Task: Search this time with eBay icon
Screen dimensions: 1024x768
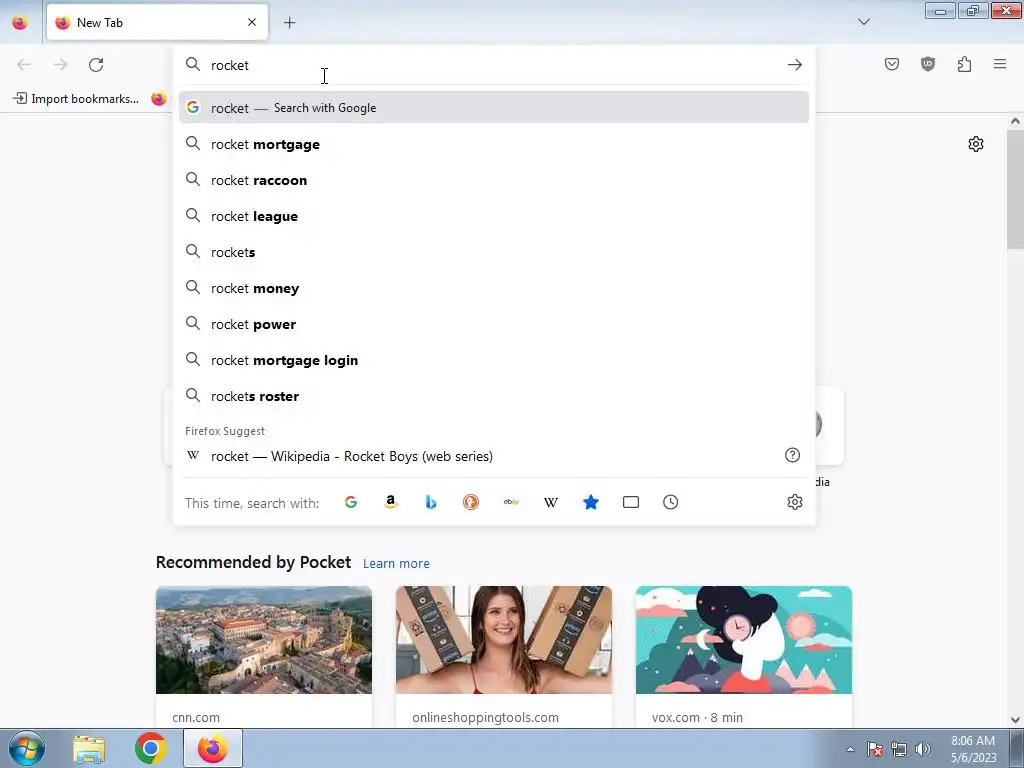Action: 511,502
